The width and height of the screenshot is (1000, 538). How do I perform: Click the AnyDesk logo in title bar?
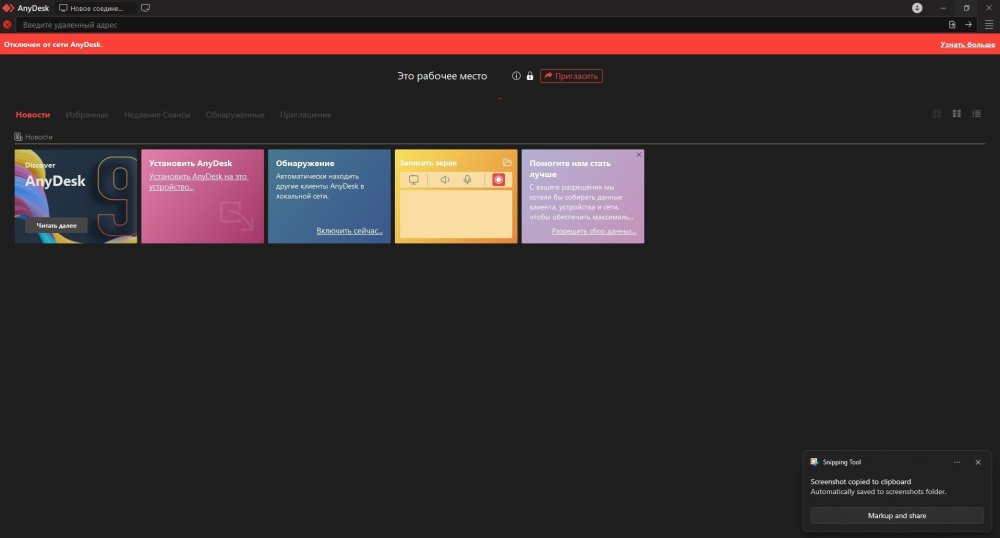(8, 8)
